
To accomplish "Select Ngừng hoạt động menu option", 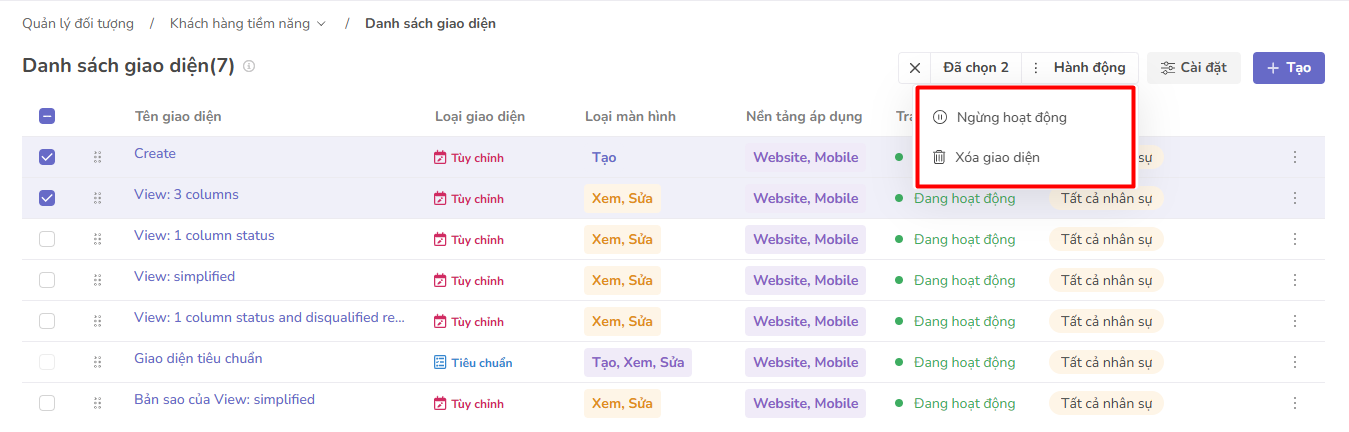I will click(1011, 117).
